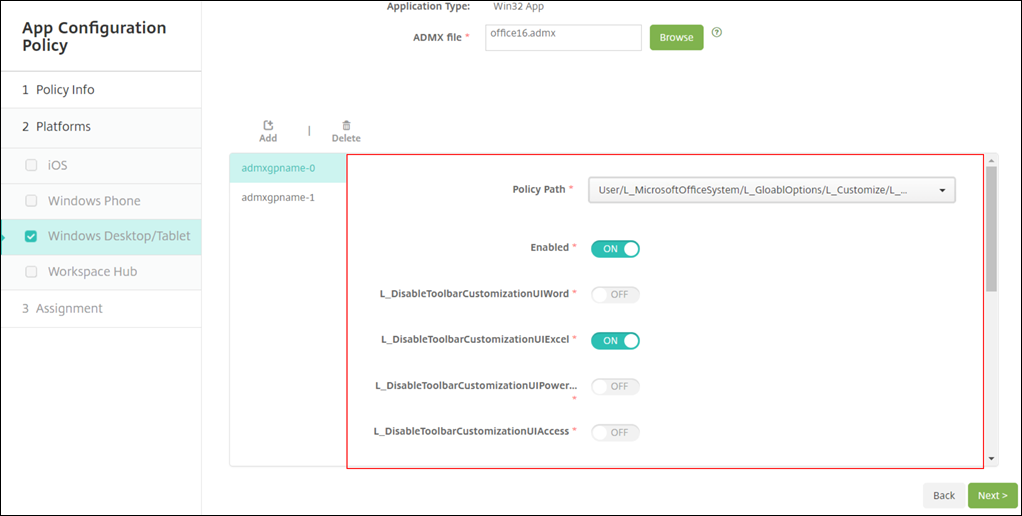Click the Policy Path label
Screen dimensions: 1022x516
point(539,190)
